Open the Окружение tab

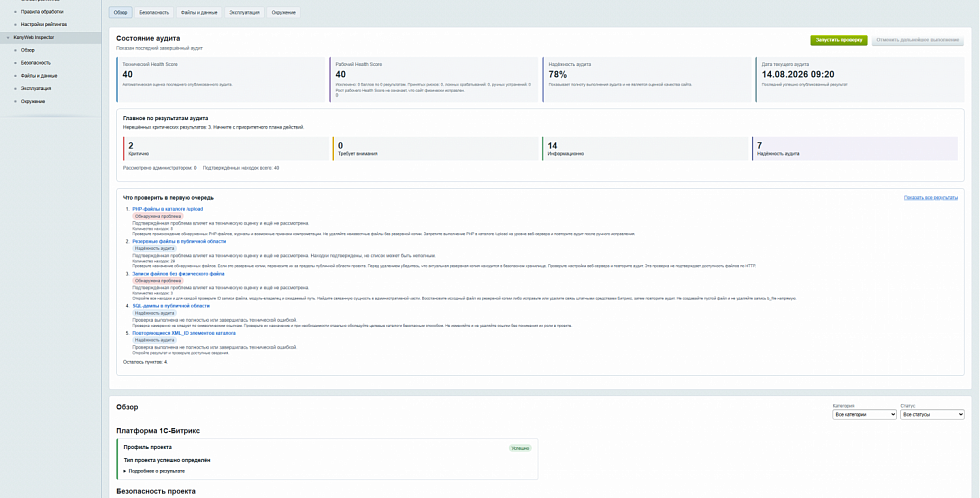(284, 12)
